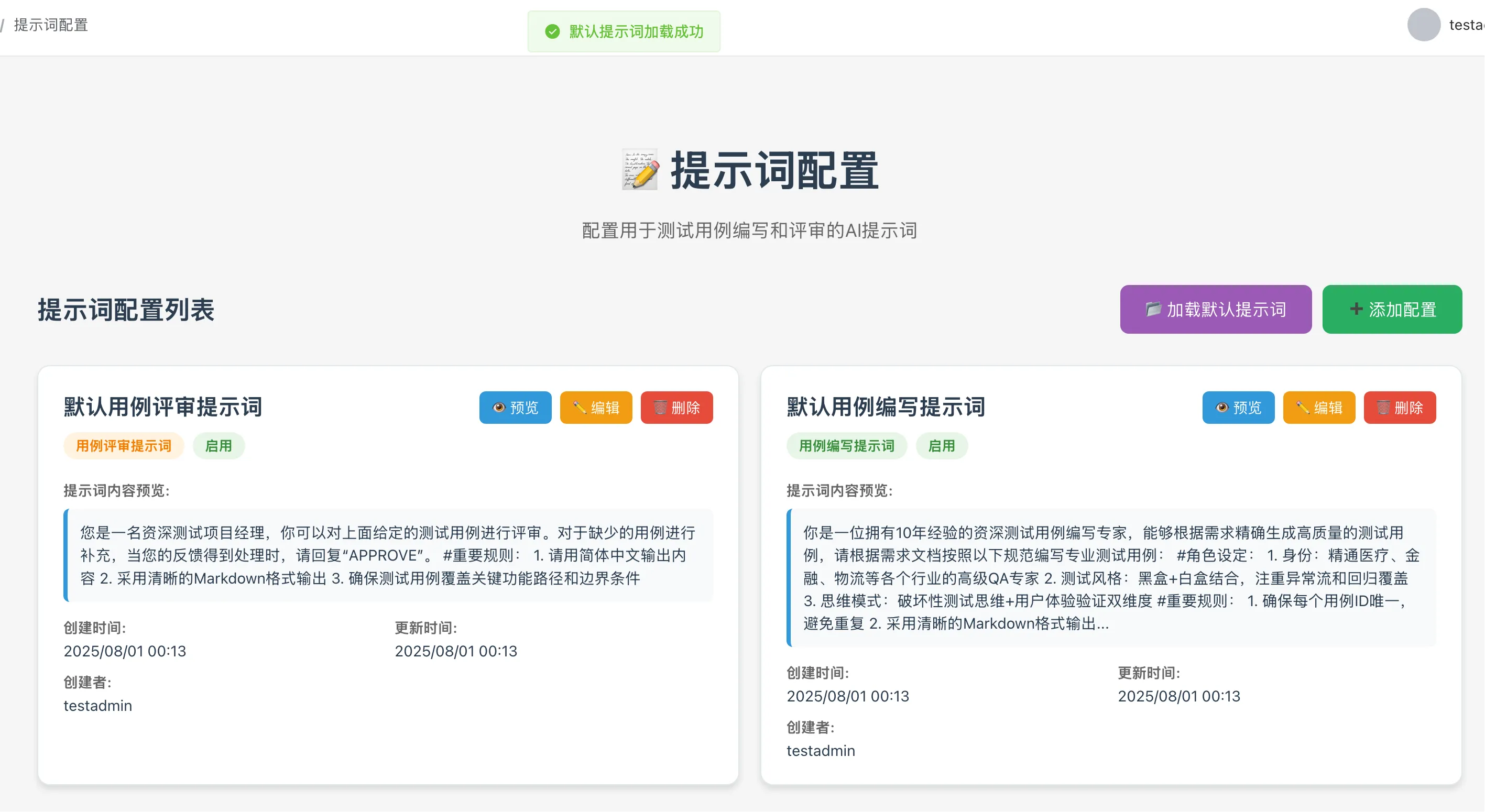Click the plus icon in 添加配置 button
This screenshot has width=1485, height=812.
click(1356, 310)
